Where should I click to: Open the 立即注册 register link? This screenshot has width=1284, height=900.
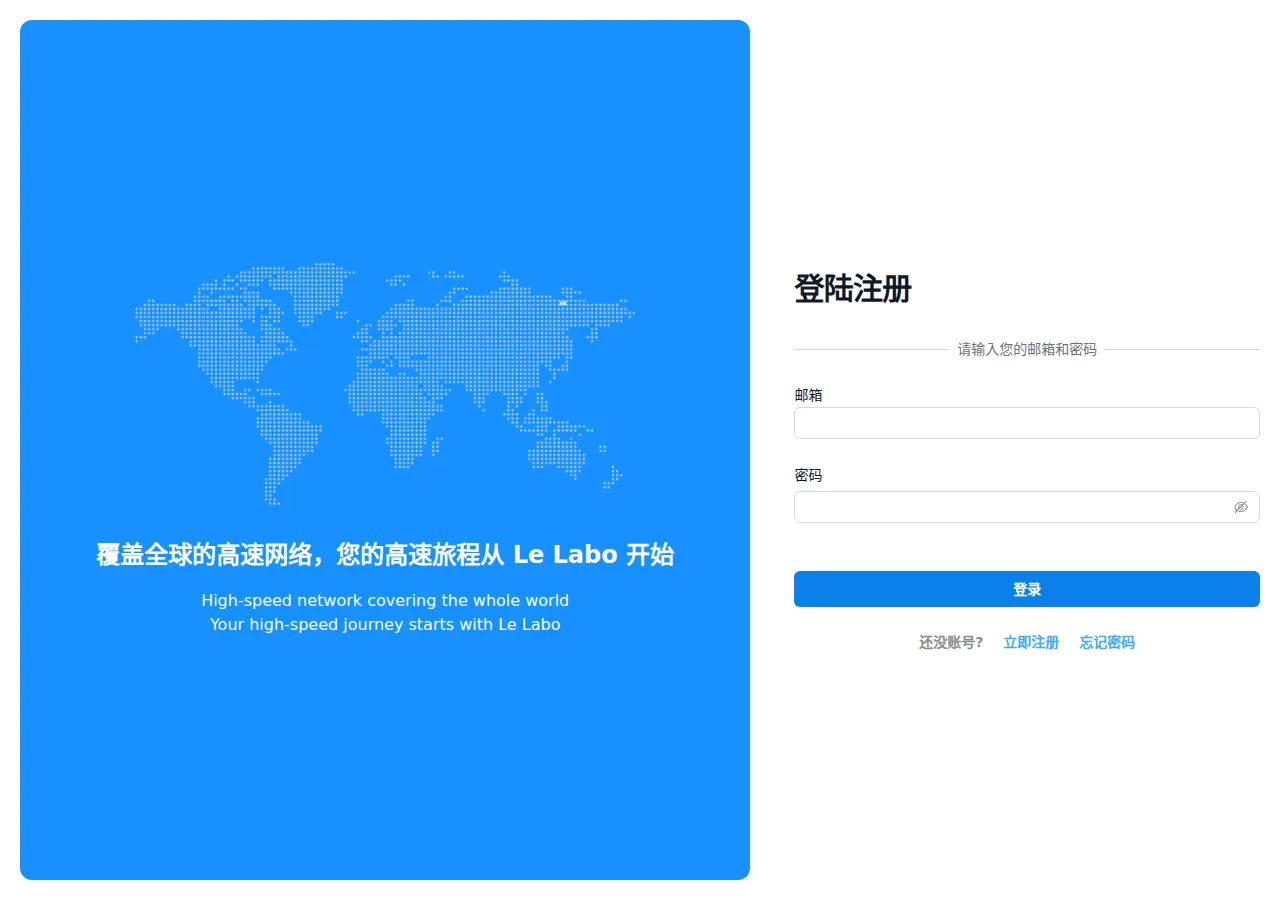tap(1031, 643)
